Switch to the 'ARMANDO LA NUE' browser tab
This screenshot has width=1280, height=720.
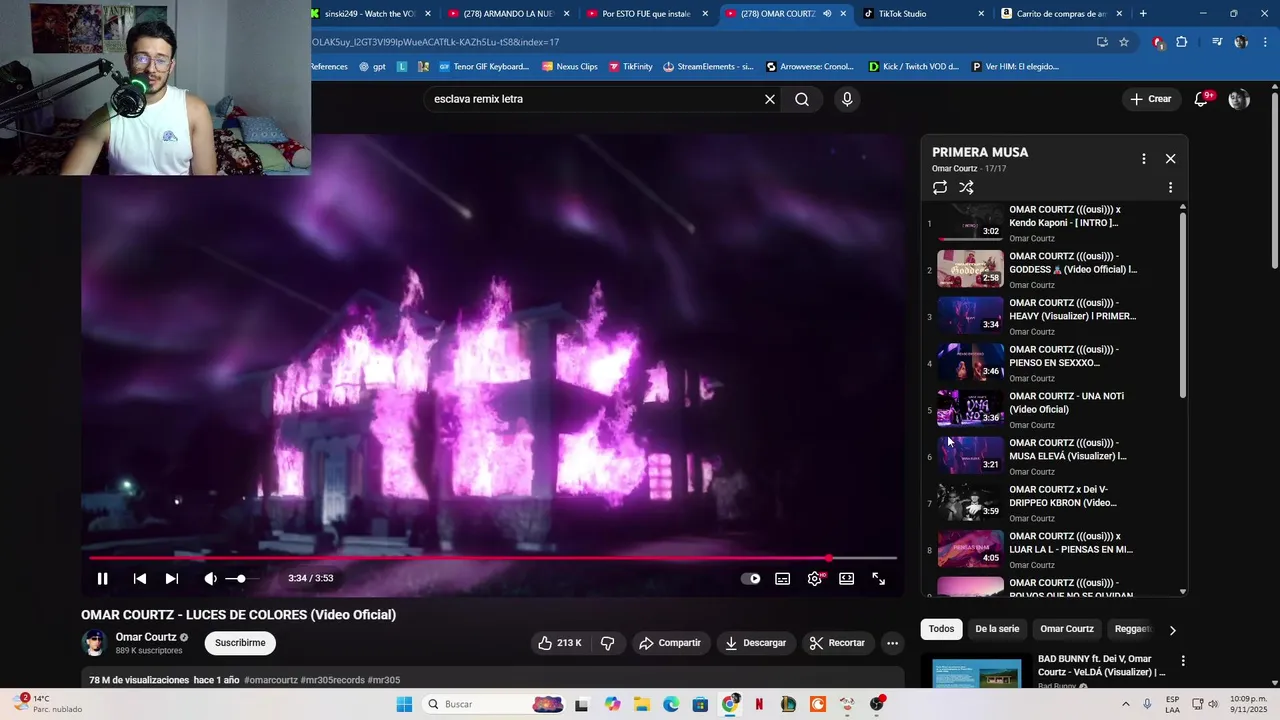(508, 14)
